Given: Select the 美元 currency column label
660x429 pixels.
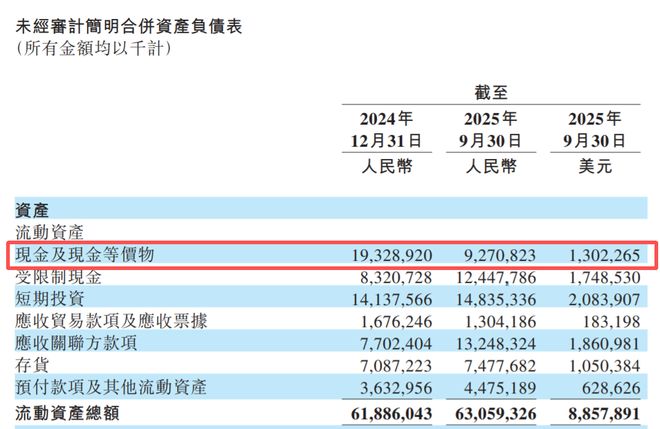Looking at the screenshot, I should coord(601,166).
